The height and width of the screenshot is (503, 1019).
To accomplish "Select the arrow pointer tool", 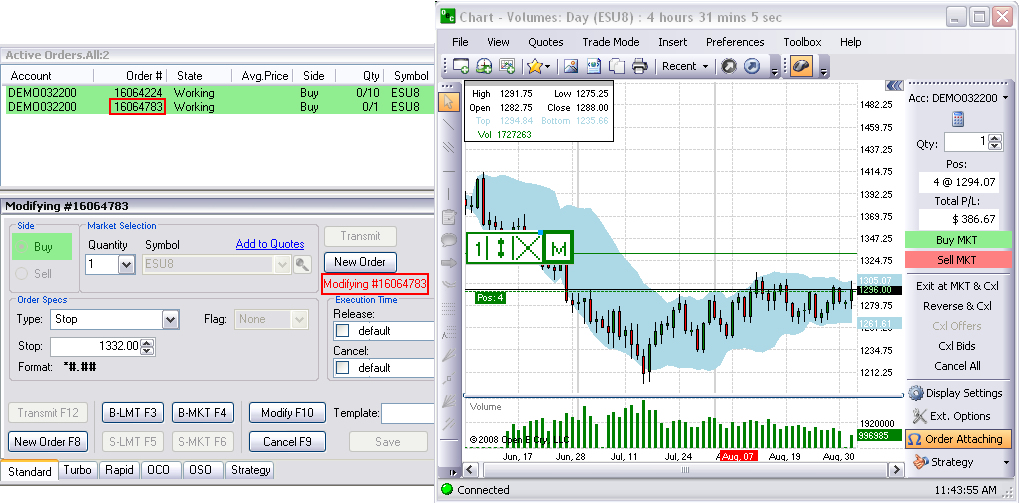I will (x=448, y=99).
